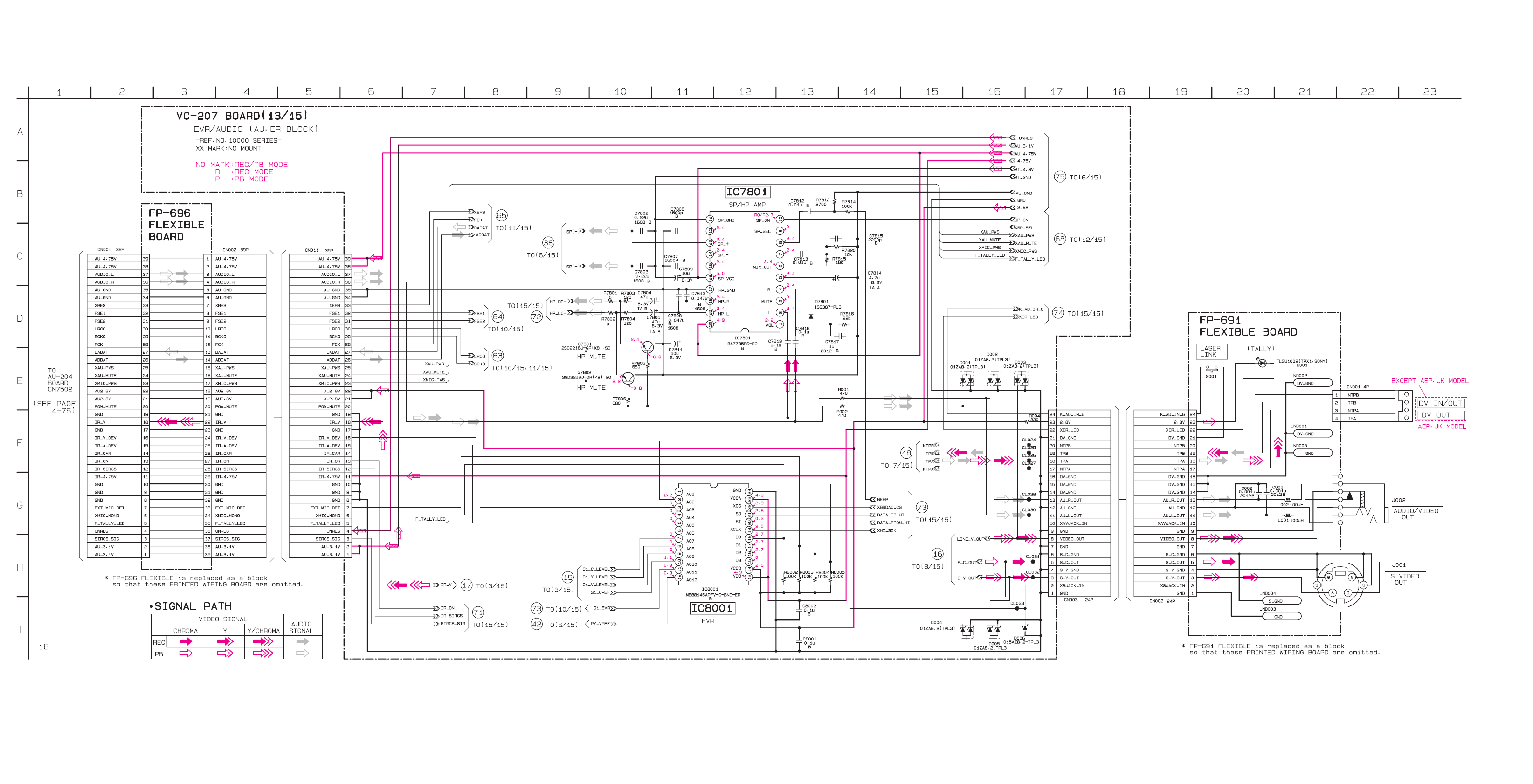1533x784 pixels.
Task: Click column number 12 on the ruler
Action: [x=745, y=92]
